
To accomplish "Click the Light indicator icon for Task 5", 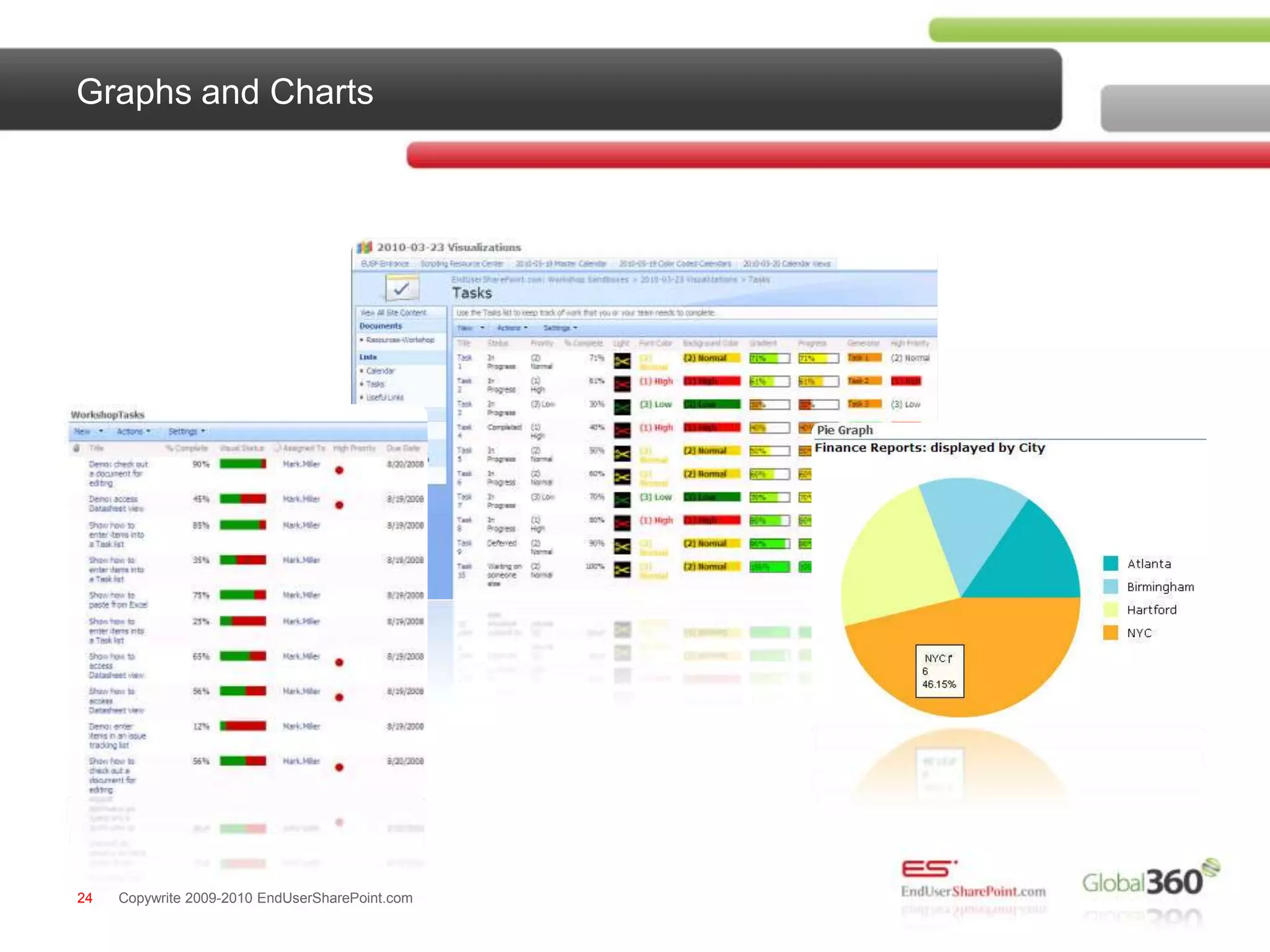I will 622,454.
